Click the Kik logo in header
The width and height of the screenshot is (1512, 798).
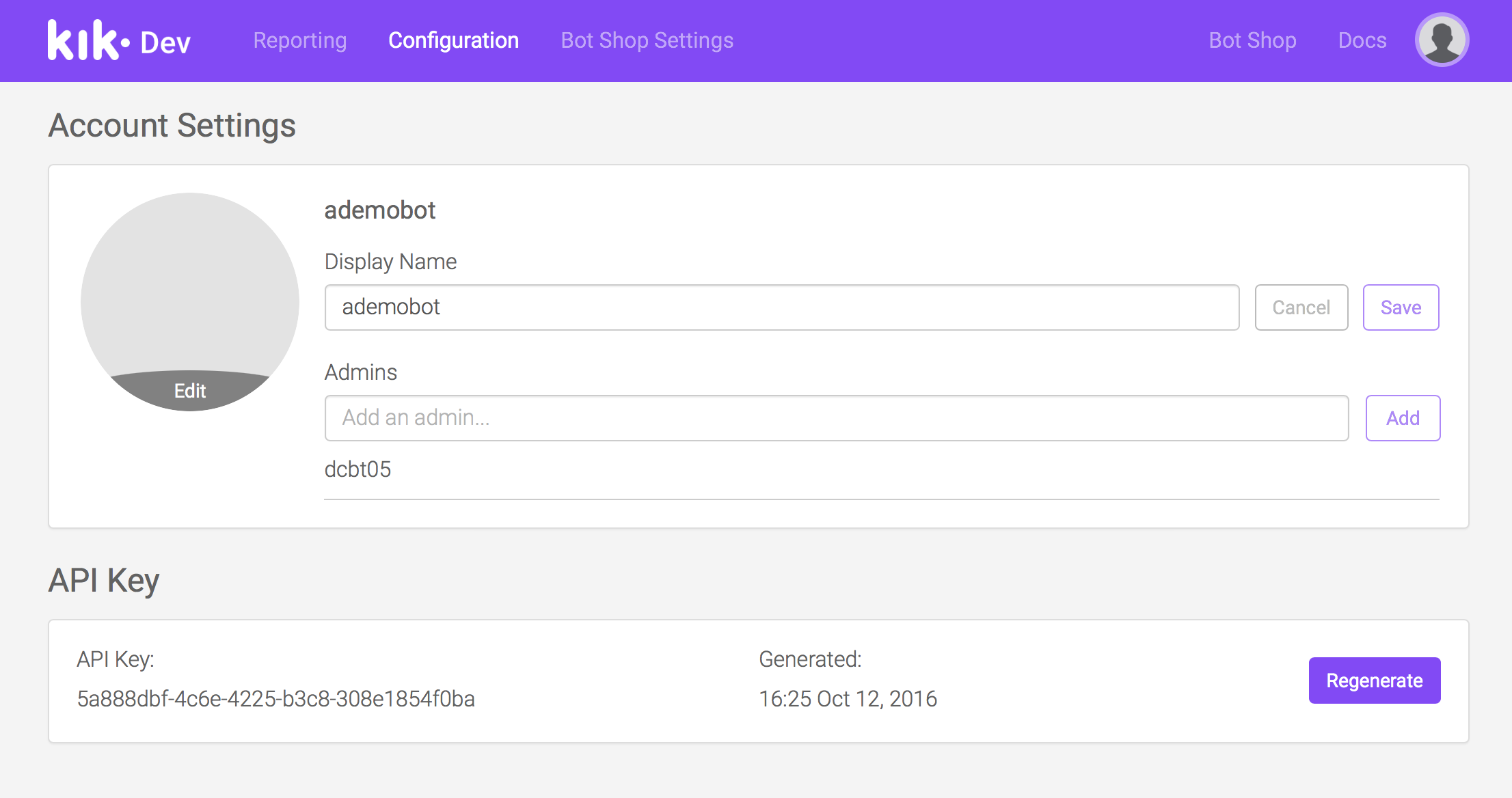[87, 40]
